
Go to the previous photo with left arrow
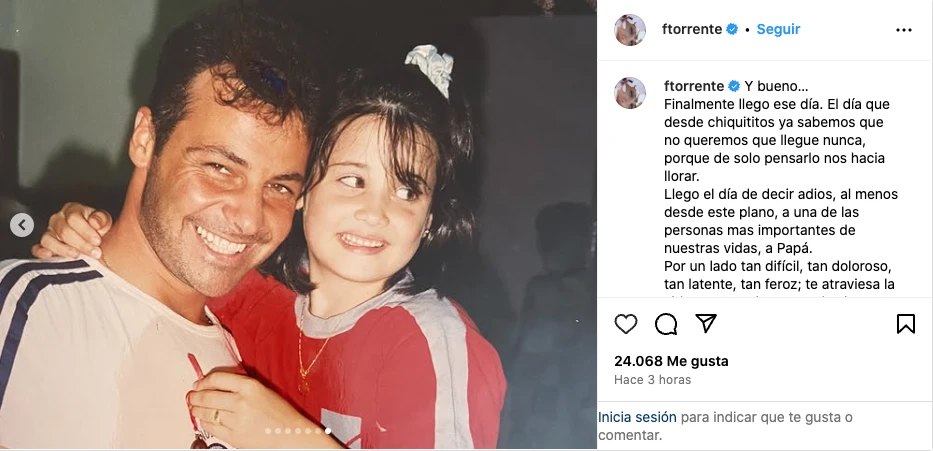[22, 225]
